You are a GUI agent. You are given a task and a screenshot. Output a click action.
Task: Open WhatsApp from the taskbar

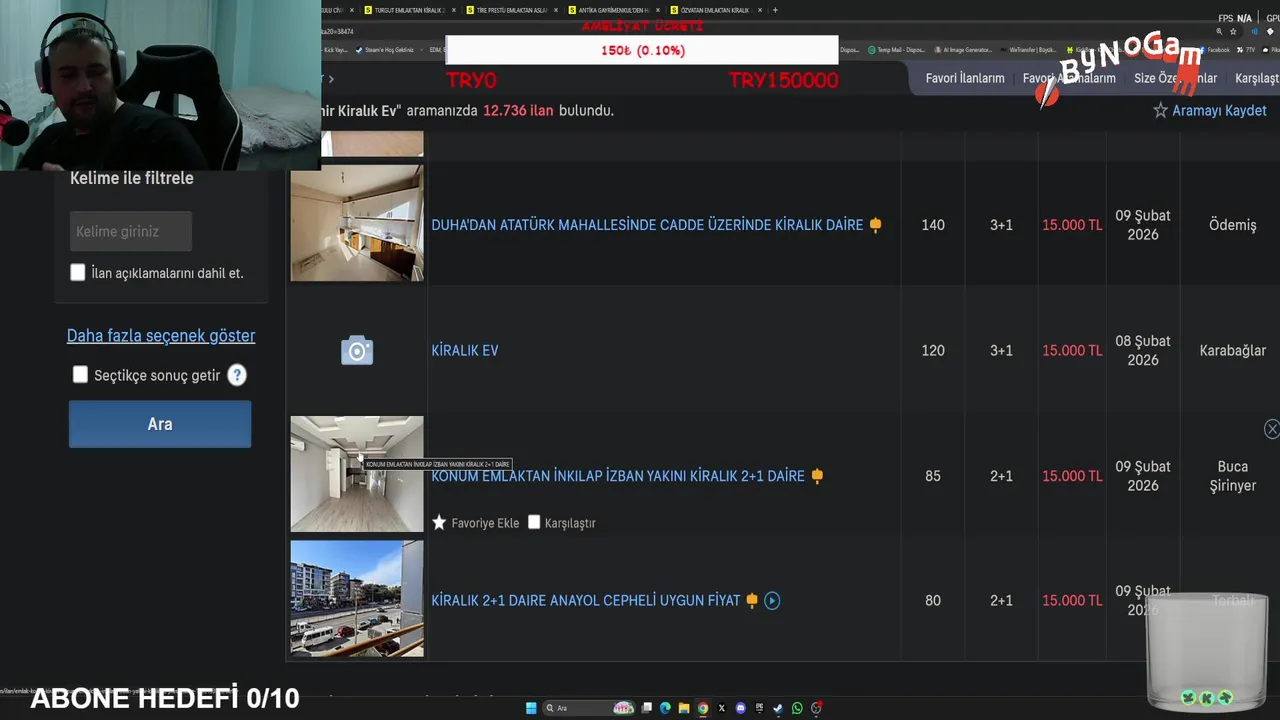pos(797,708)
